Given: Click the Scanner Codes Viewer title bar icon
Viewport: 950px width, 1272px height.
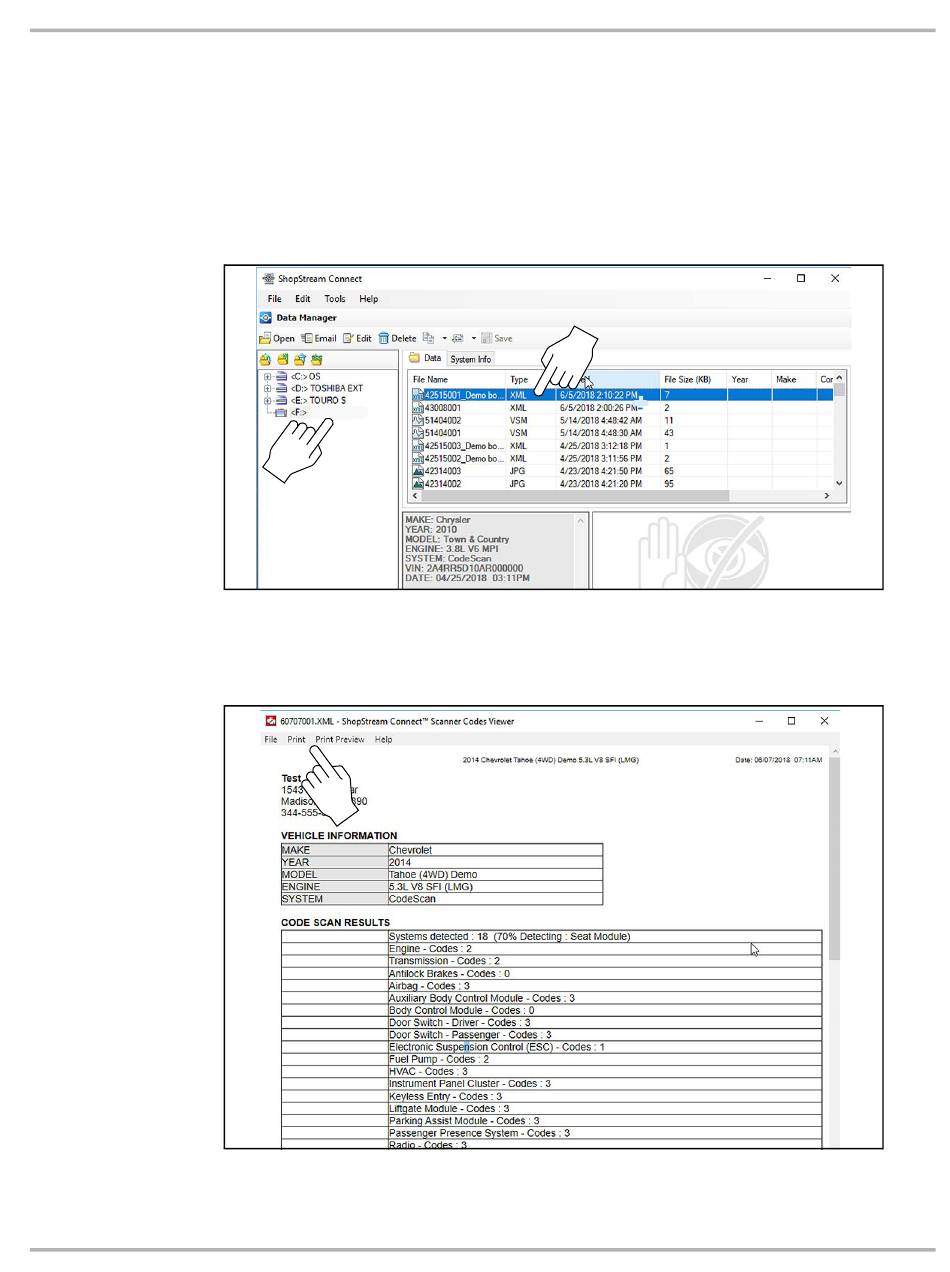Looking at the screenshot, I should pos(270,721).
